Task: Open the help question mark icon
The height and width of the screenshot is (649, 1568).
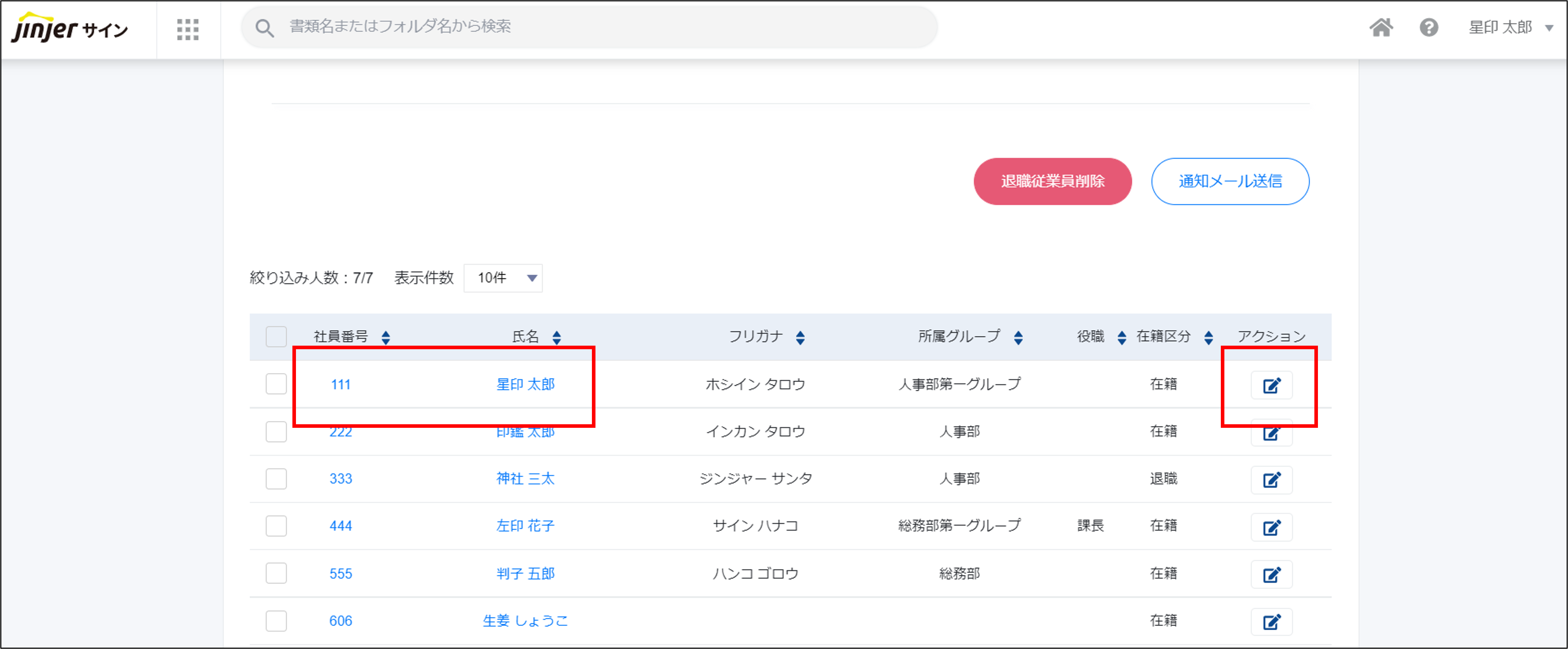Action: tap(1429, 27)
